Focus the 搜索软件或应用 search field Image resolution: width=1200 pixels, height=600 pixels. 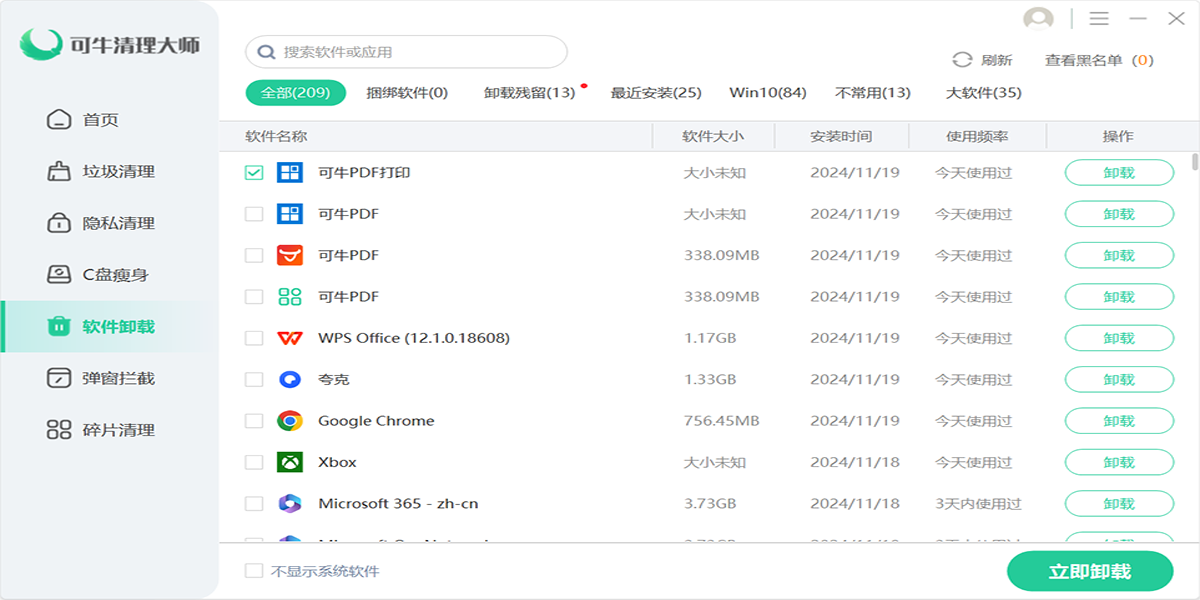pos(406,52)
